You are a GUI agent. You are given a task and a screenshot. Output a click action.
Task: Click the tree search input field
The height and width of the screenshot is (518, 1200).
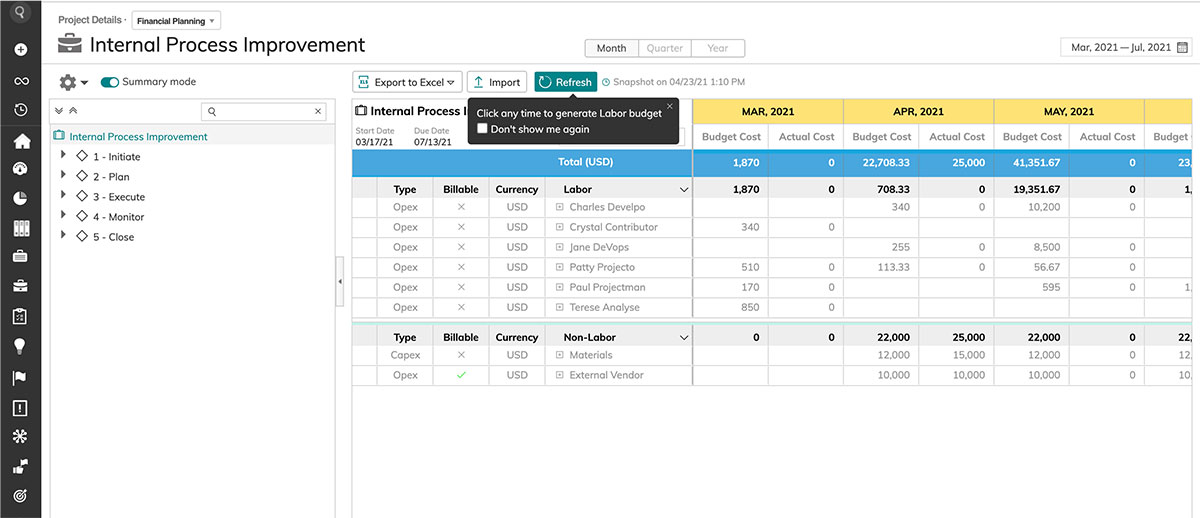264,112
